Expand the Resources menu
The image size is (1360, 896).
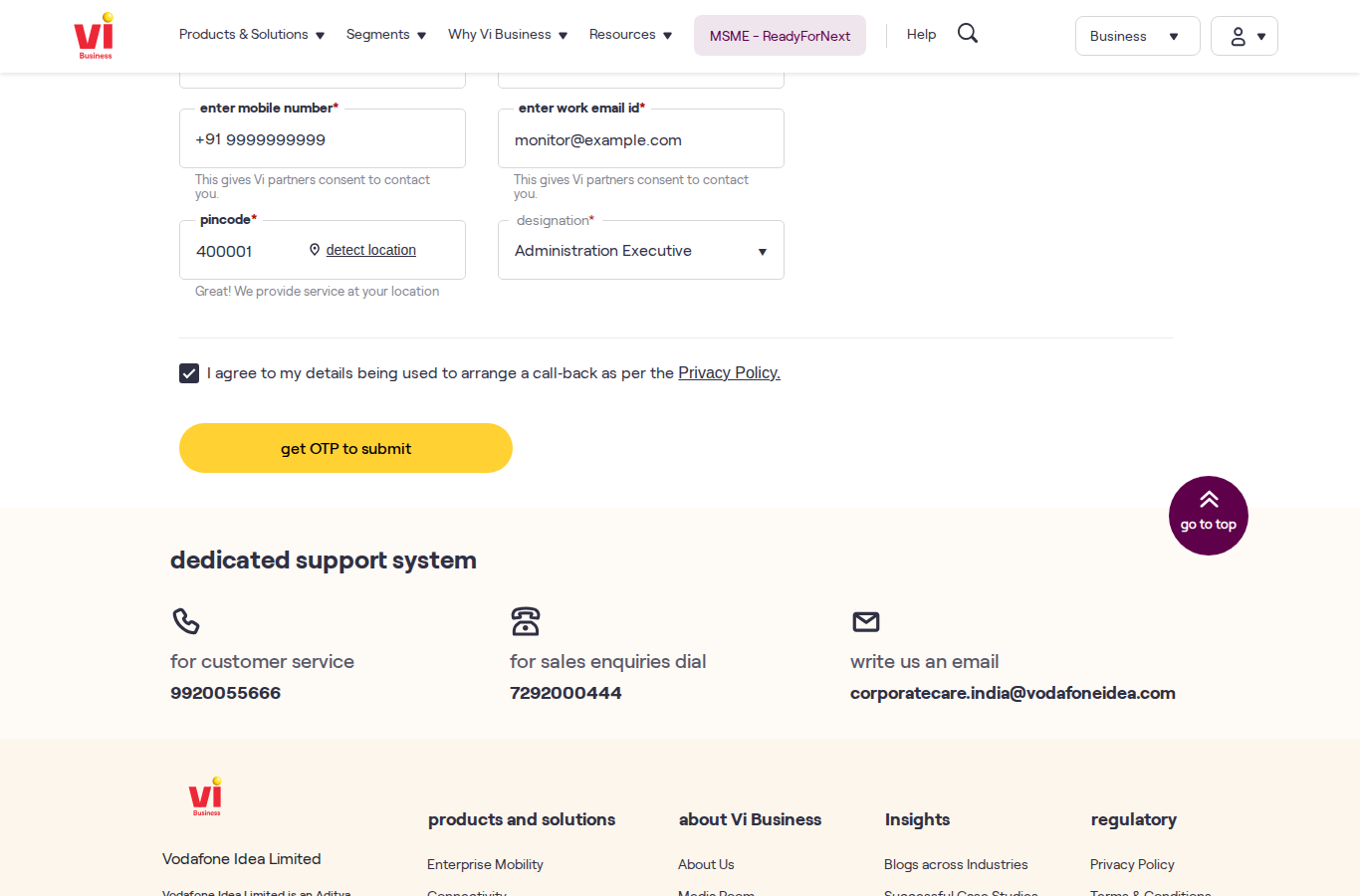(630, 35)
